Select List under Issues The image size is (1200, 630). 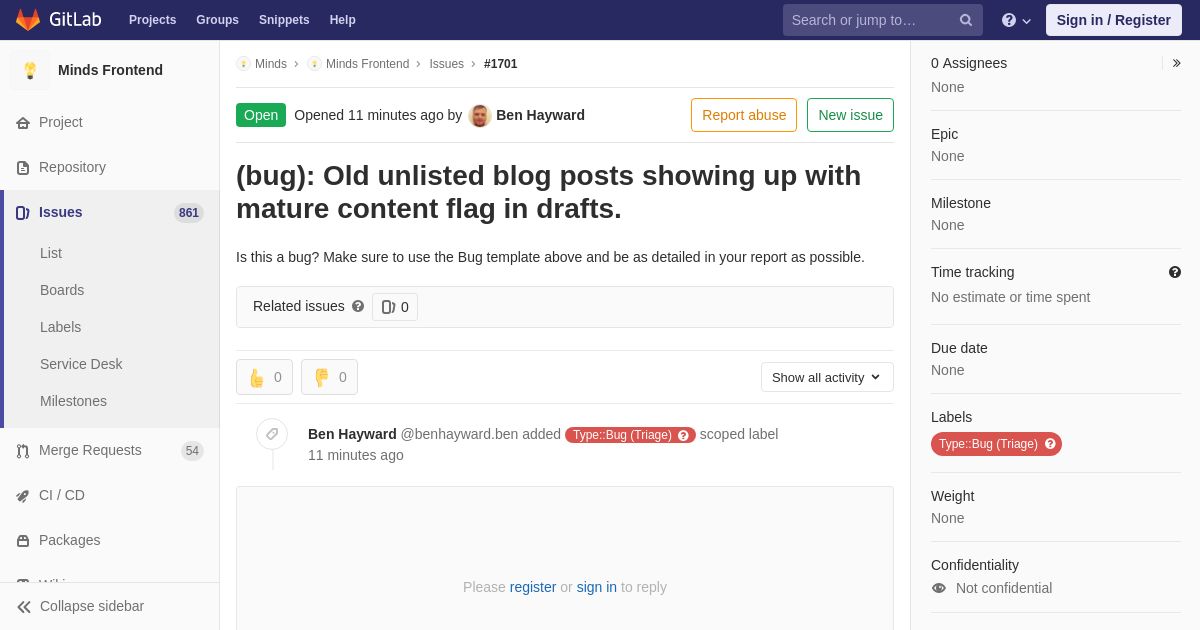(x=51, y=253)
